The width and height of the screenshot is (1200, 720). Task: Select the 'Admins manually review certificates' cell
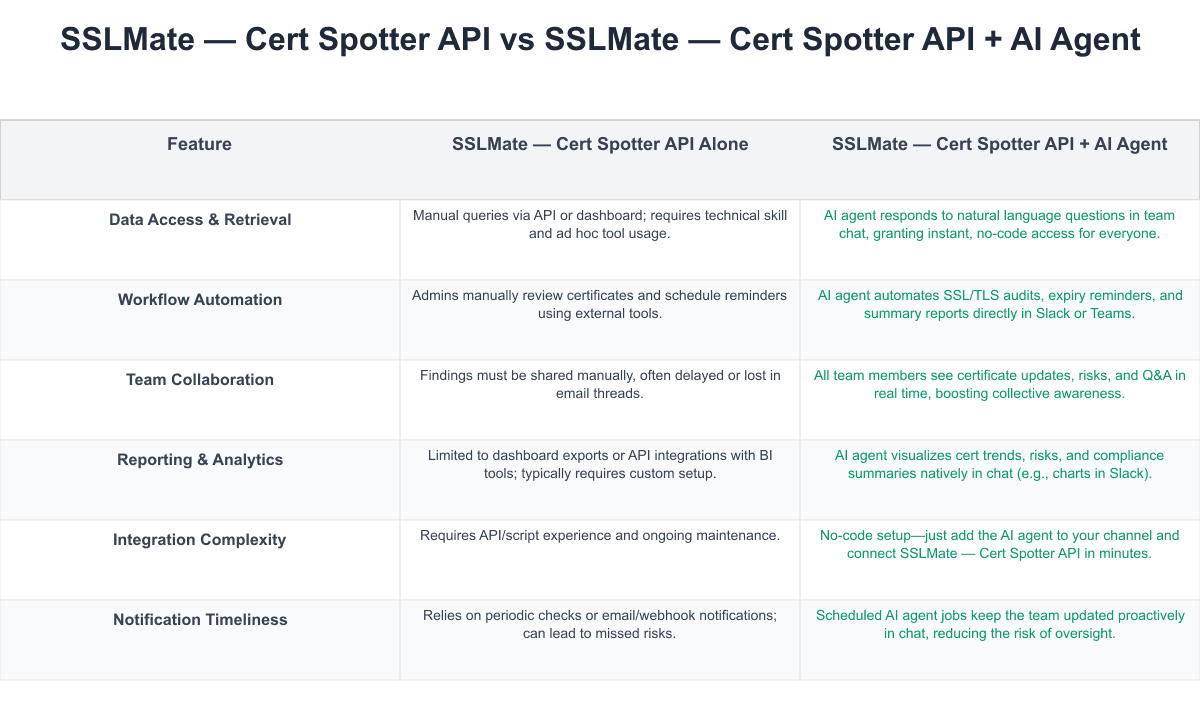(x=600, y=304)
